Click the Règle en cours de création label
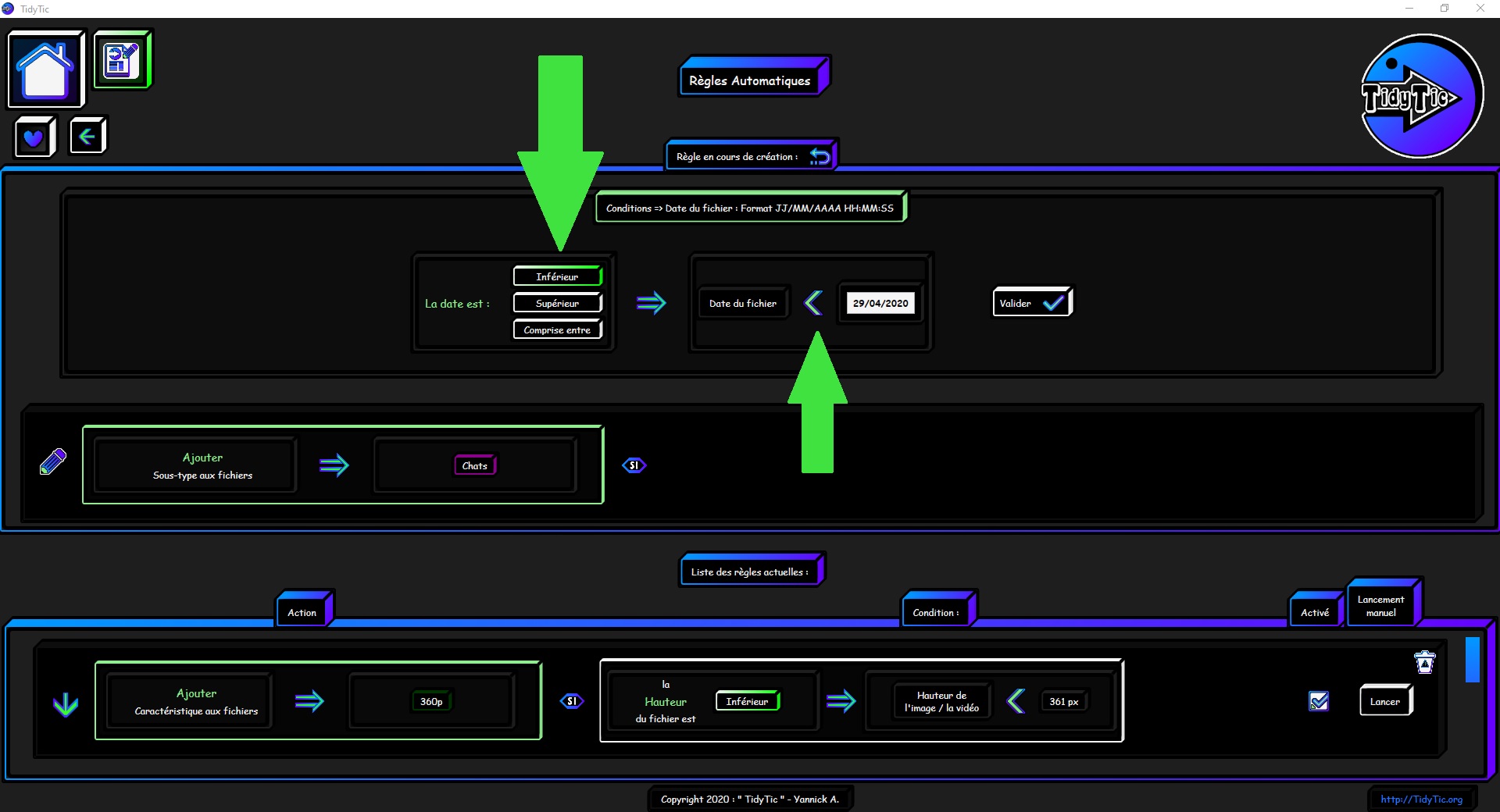1500x812 pixels. 737,157
